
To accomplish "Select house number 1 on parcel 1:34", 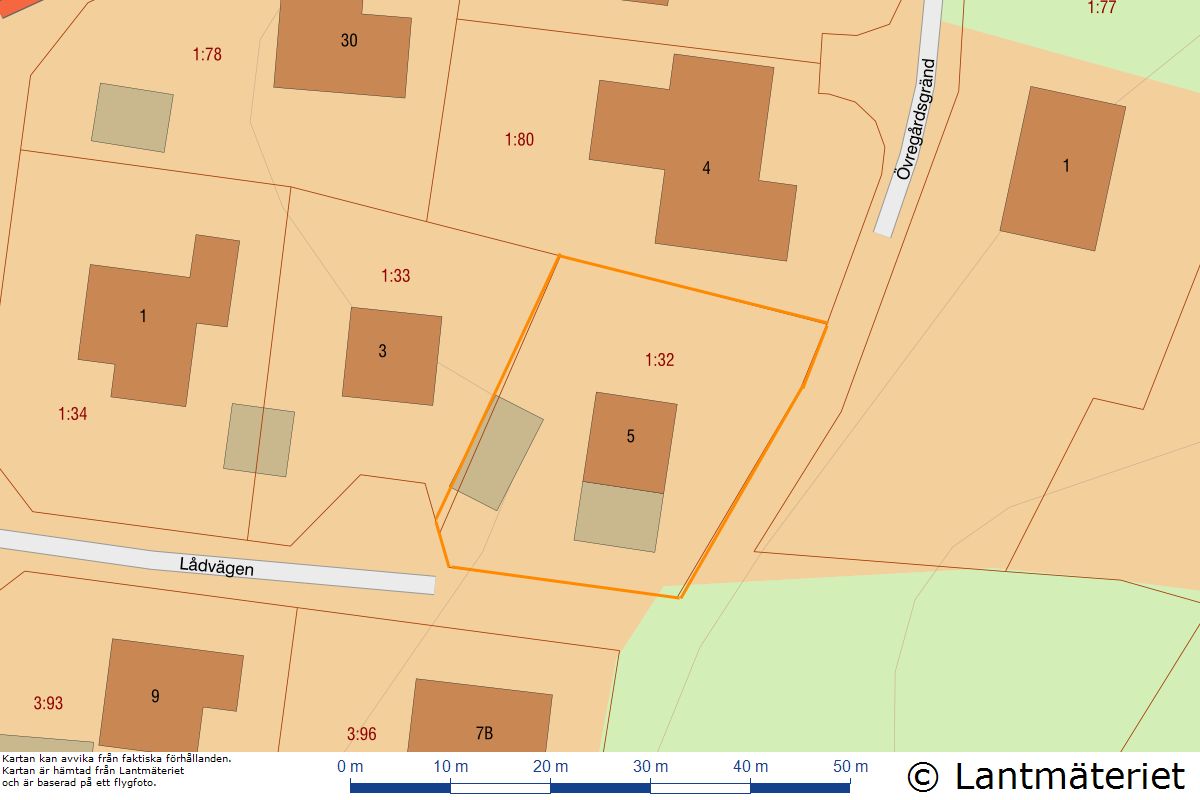I will click(x=143, y=316).
